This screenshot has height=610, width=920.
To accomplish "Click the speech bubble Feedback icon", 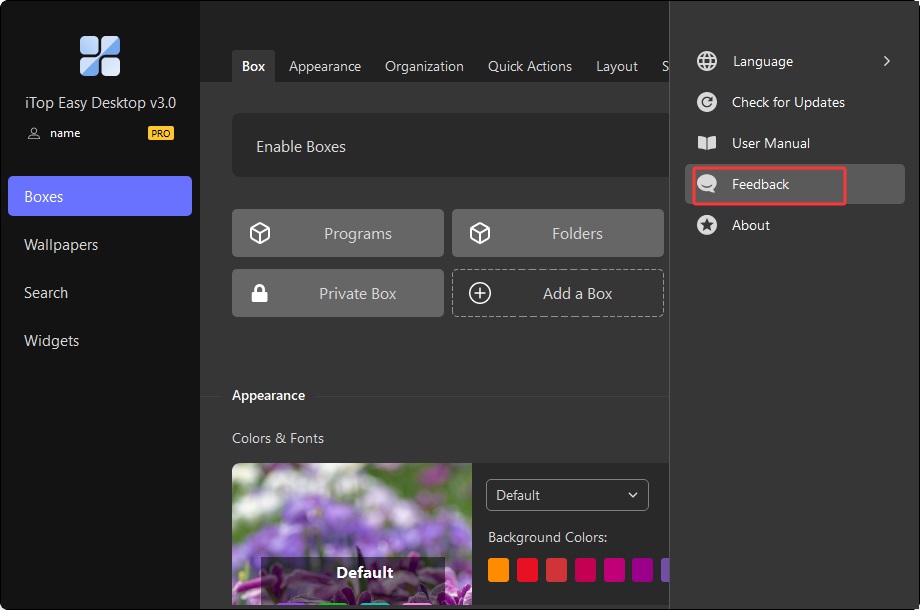I will pyautogui.click(x=707, y=184).
